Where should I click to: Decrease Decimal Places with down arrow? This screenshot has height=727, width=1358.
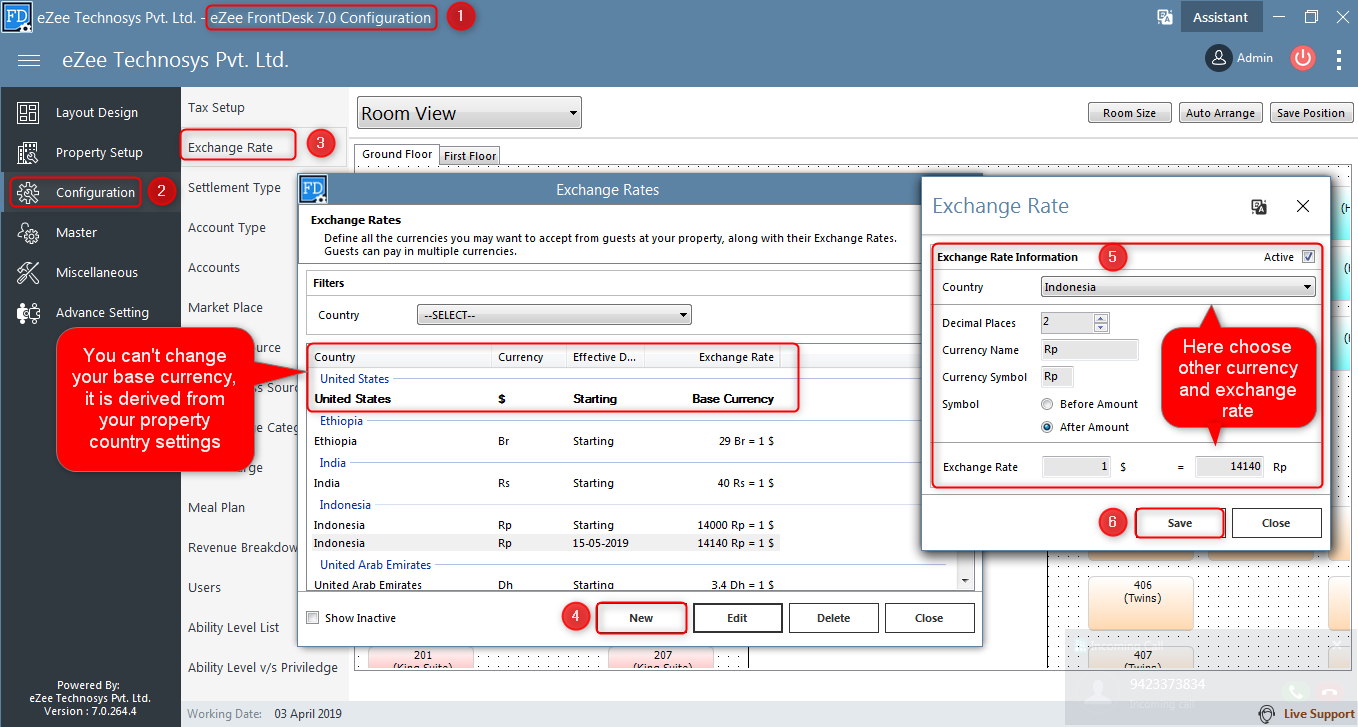click(x=1101, y=328)
